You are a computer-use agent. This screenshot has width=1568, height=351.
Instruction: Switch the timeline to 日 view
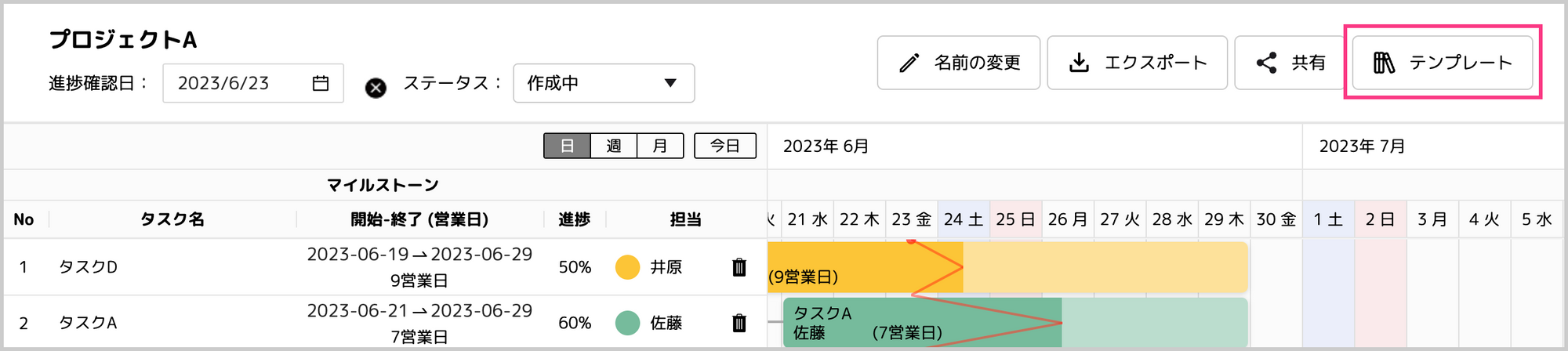(567, 146)
